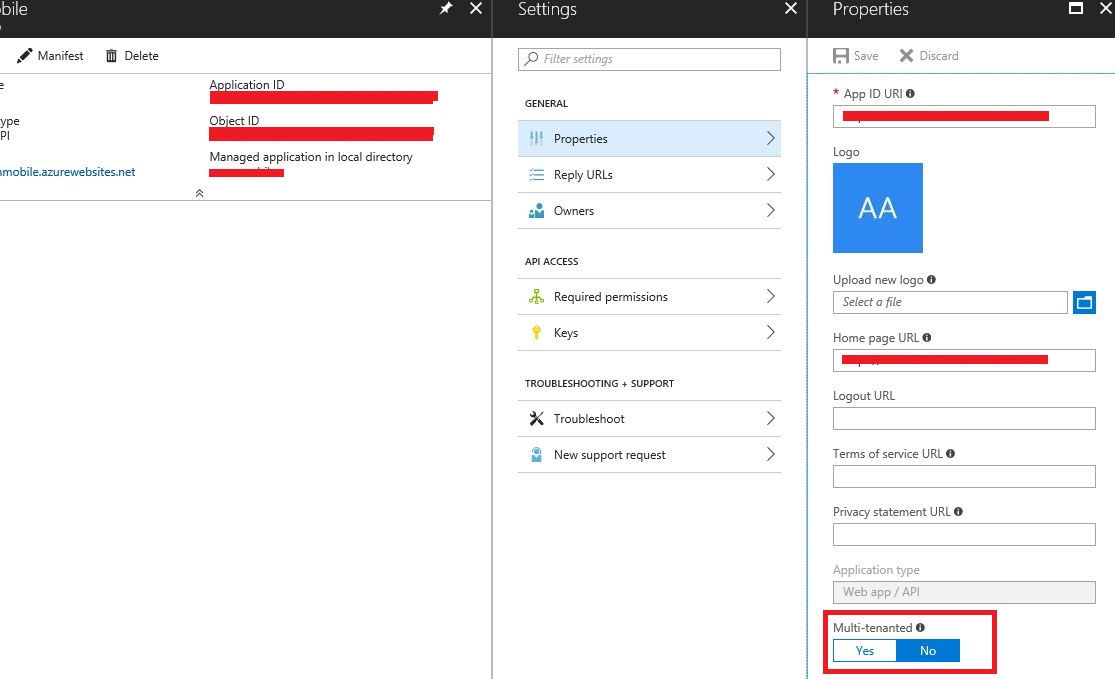Screen dimensions: 1115x679
Task: Click the Object ID value
Action: click(x=321, y=134)
